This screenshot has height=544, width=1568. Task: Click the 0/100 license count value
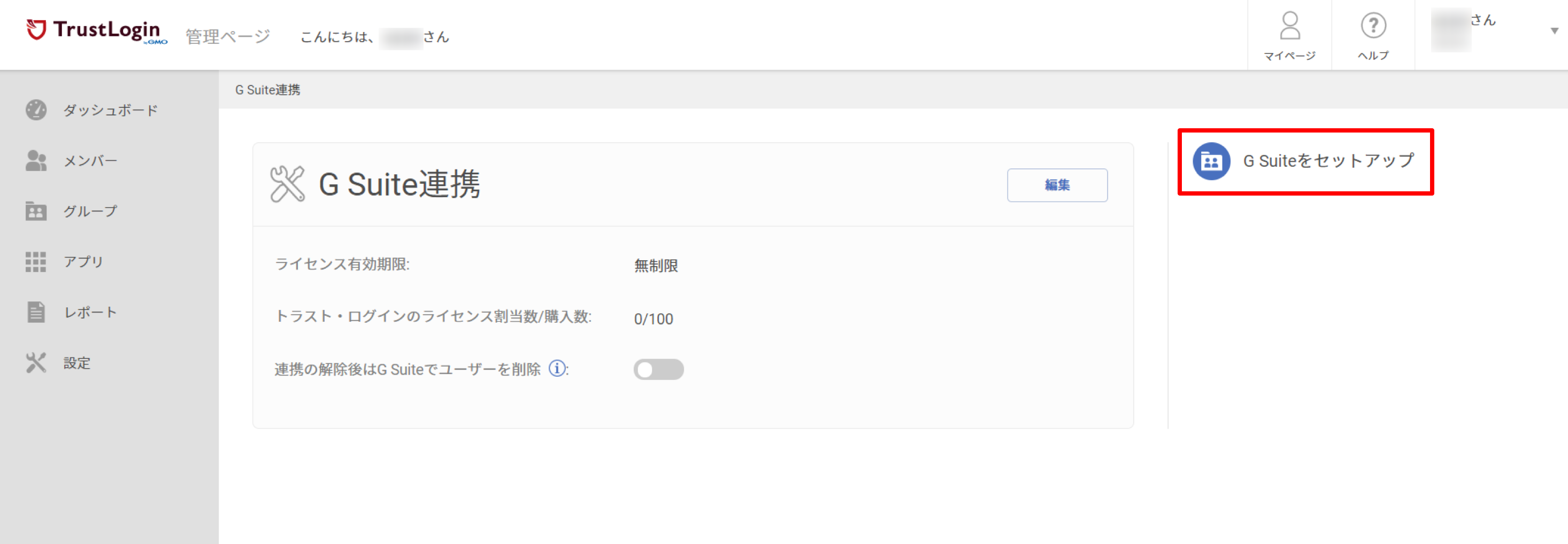coord(653,319)
